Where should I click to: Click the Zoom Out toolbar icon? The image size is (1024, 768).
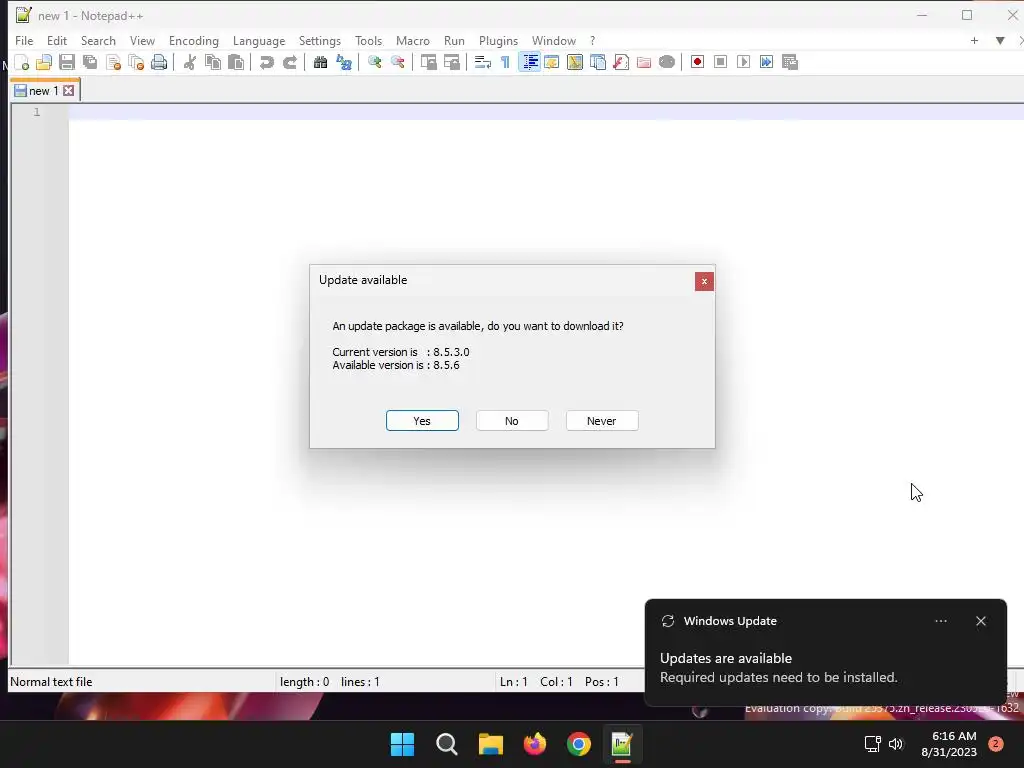[x=397, y=62]
